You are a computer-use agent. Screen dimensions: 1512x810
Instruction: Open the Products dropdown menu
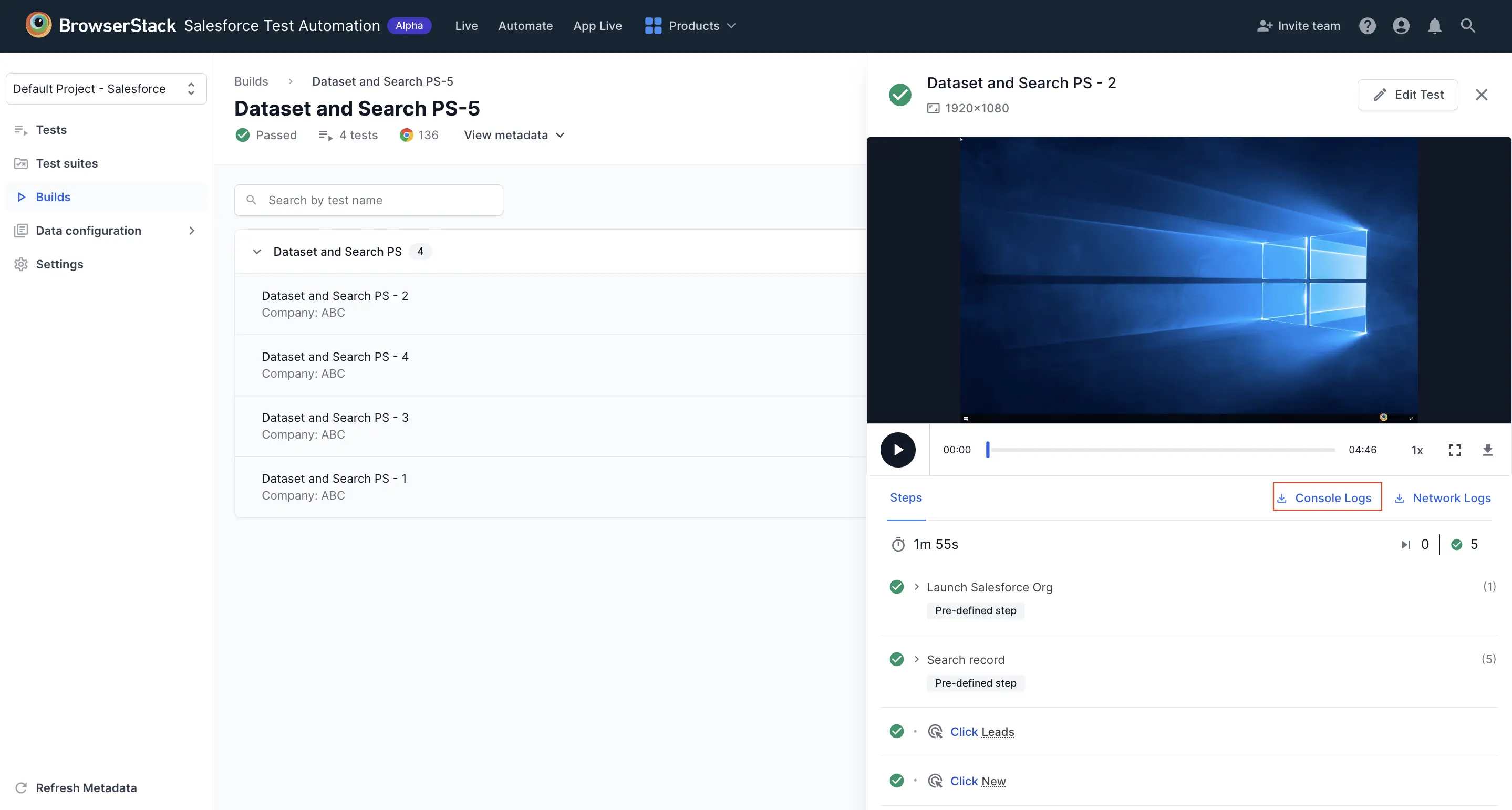(x=690, y=26)
